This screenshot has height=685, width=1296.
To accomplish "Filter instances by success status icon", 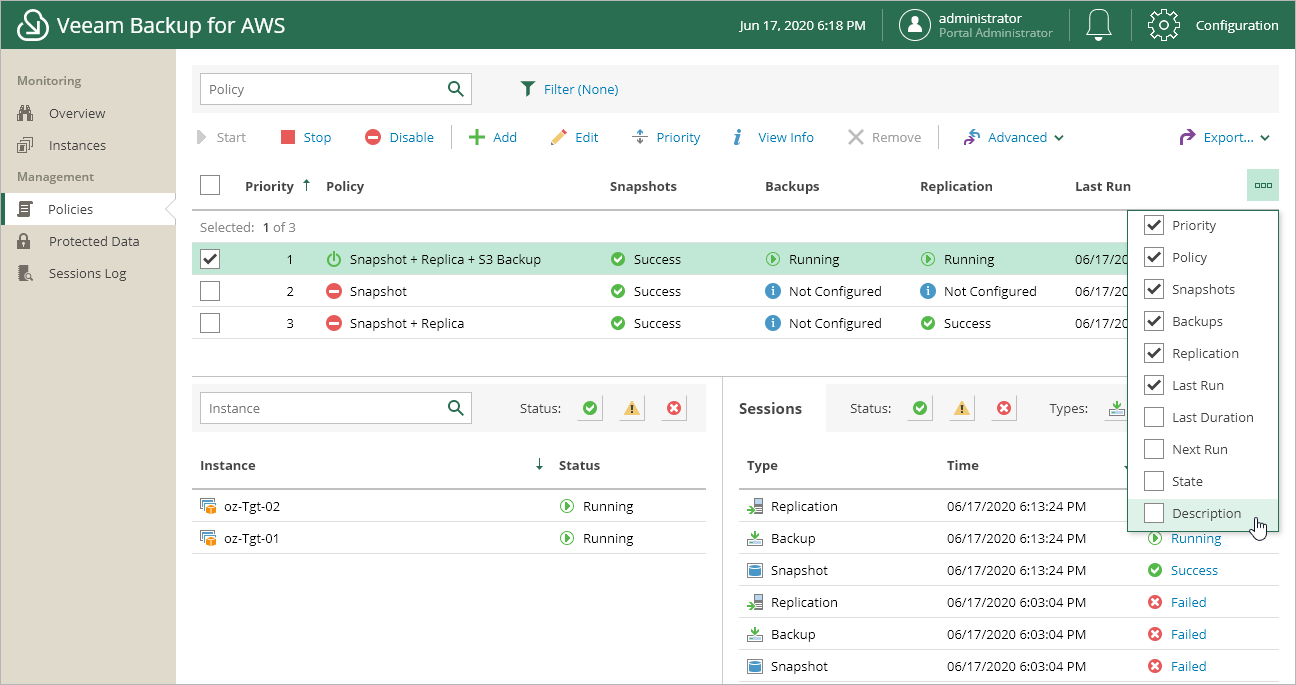I will pos(590,408).
